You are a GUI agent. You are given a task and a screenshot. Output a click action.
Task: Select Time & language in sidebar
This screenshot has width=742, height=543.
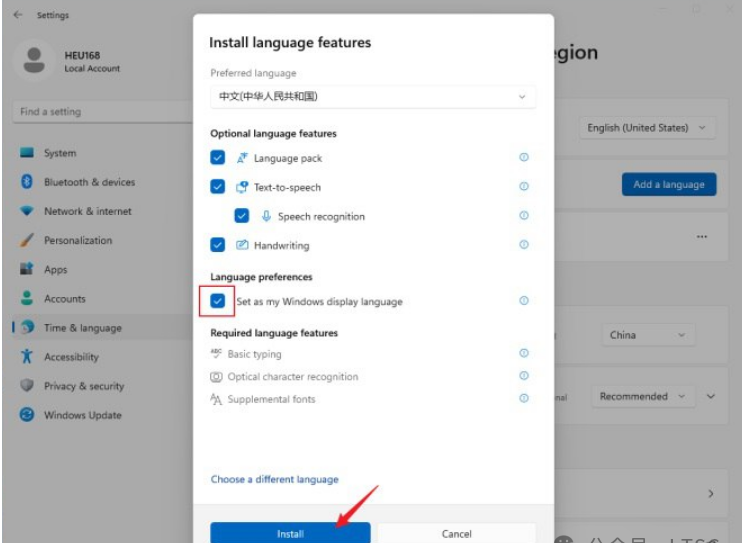[102, 328]
